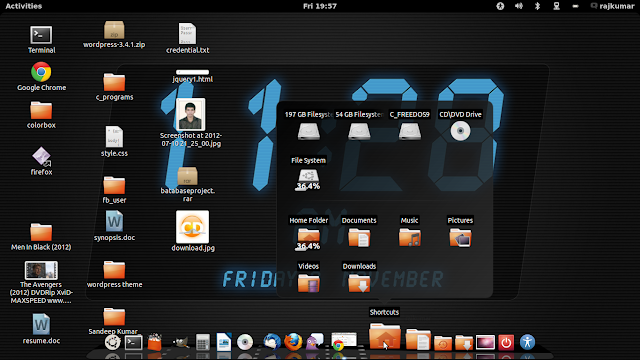The image size is (640, 360).
Task: Open the clock menu showing Fri 19:57
Action: click(320, 6)
